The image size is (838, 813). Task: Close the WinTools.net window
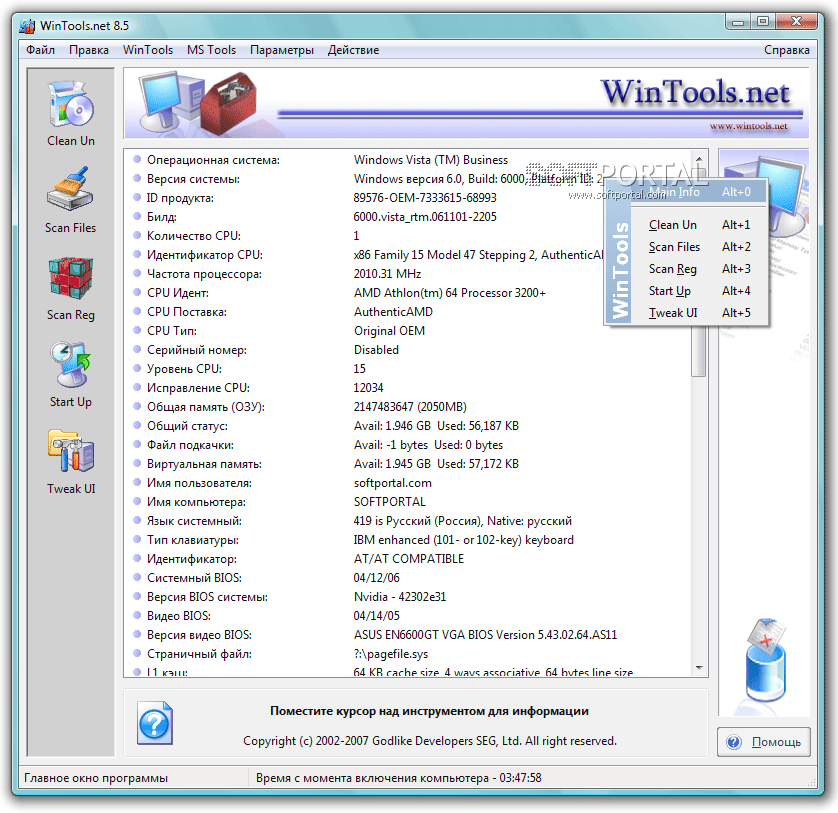796,22
